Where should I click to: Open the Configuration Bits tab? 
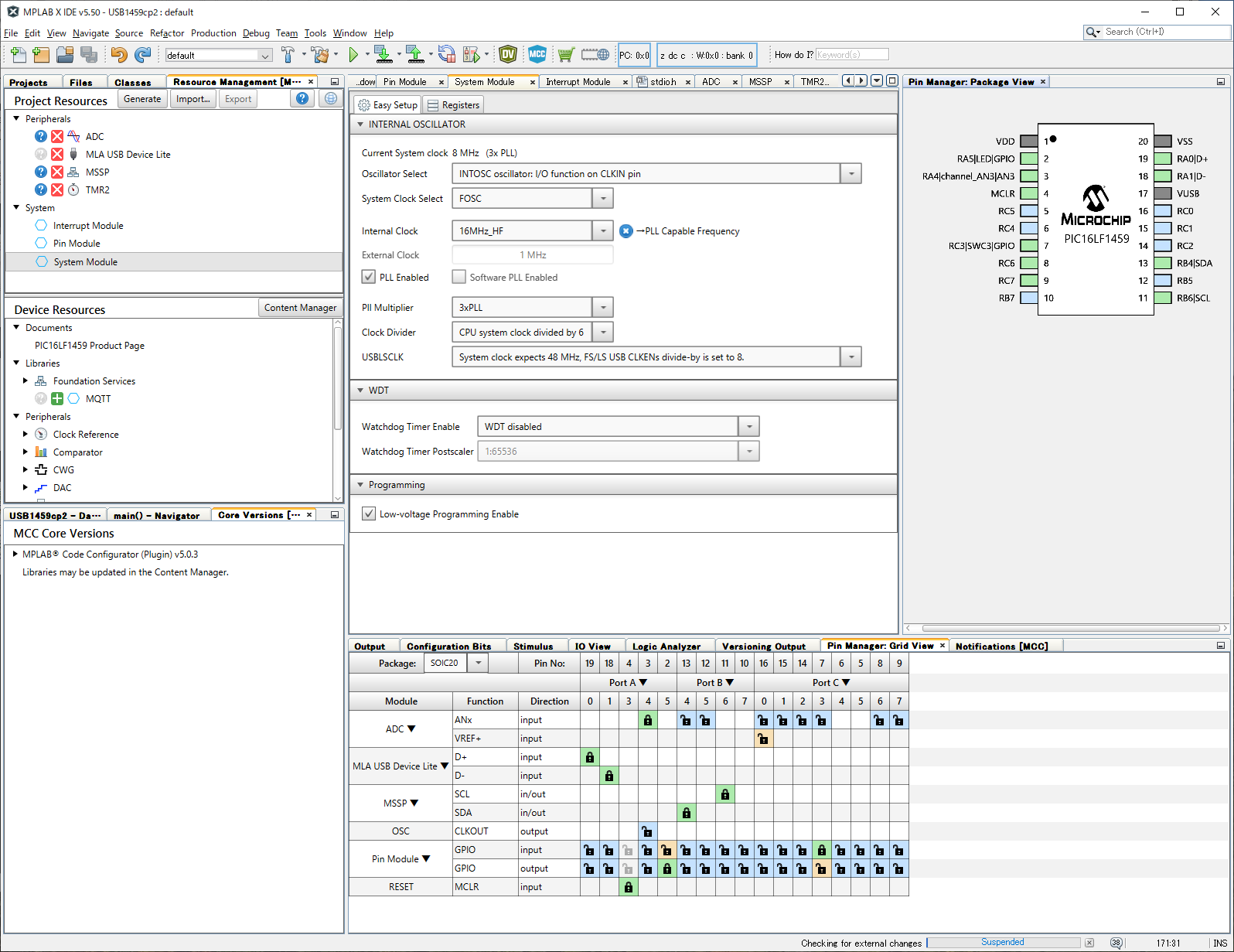[x=448, y=647]
